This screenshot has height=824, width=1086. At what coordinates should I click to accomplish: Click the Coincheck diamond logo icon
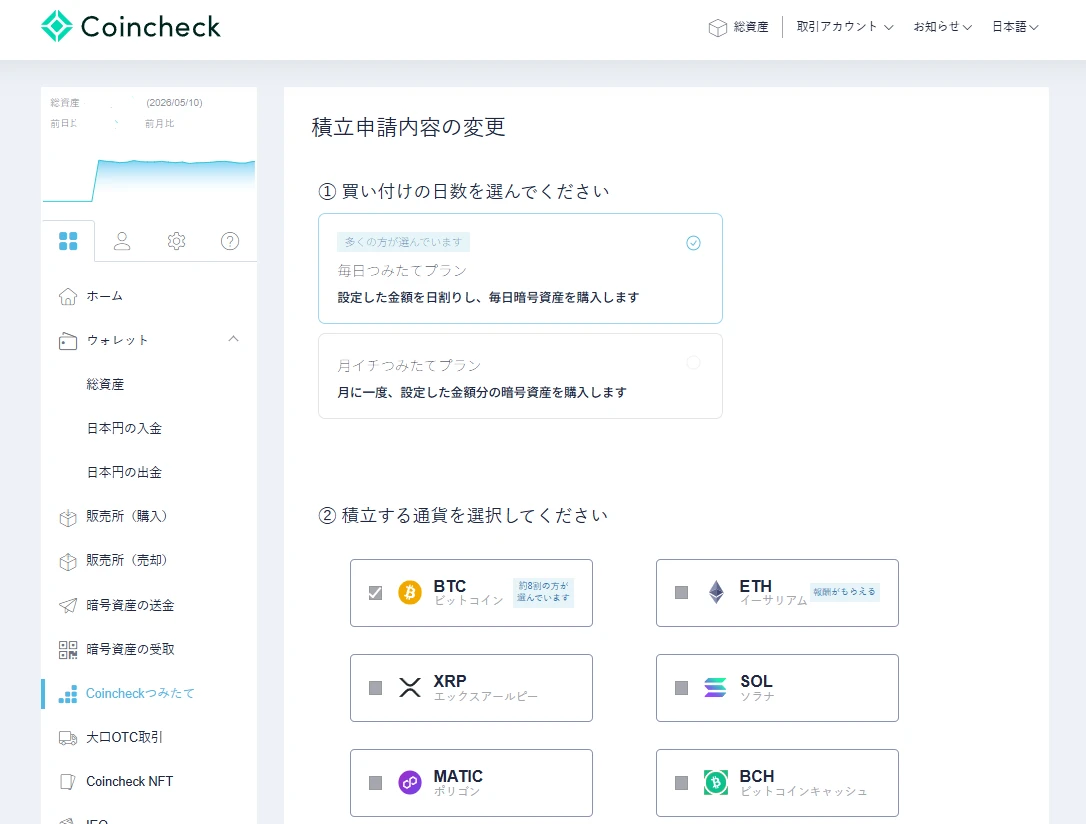57,26
